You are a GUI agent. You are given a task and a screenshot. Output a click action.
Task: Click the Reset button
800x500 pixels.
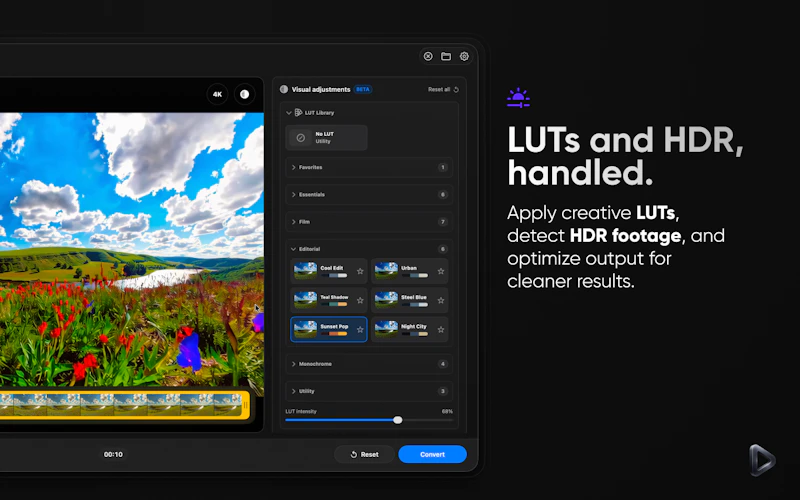364,454
